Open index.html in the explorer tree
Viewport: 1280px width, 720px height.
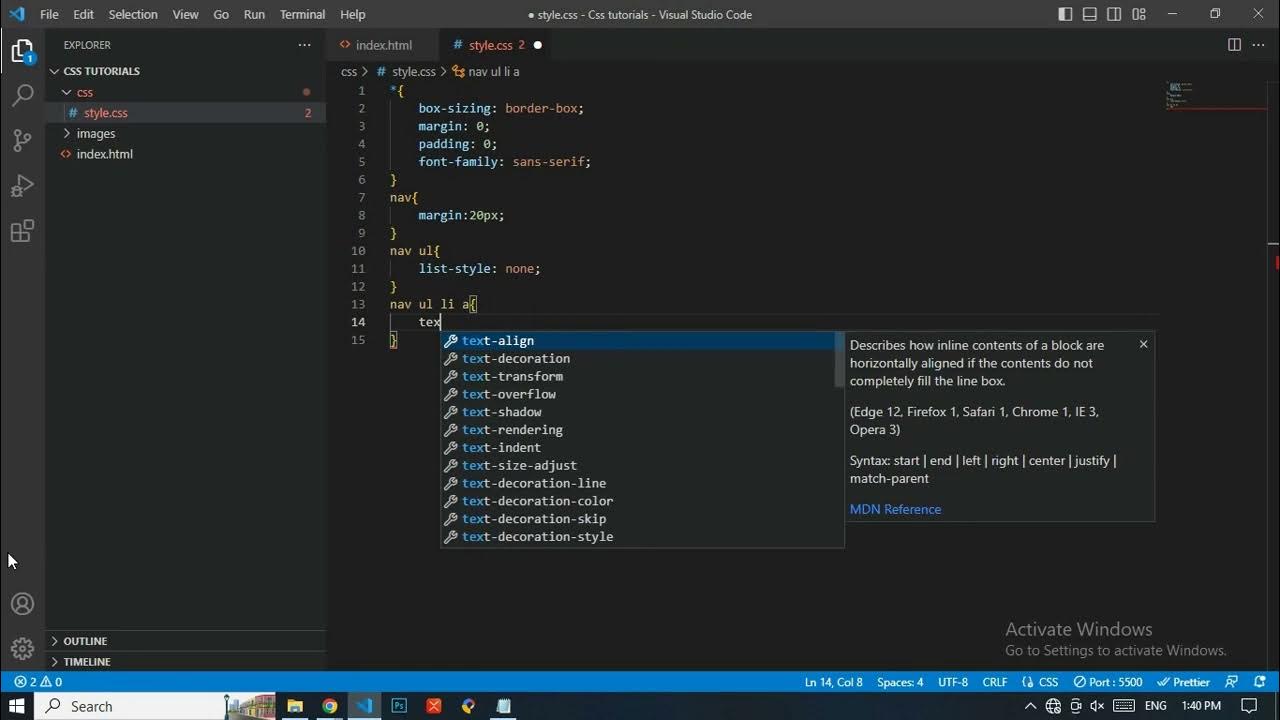[x=185, y=154]
